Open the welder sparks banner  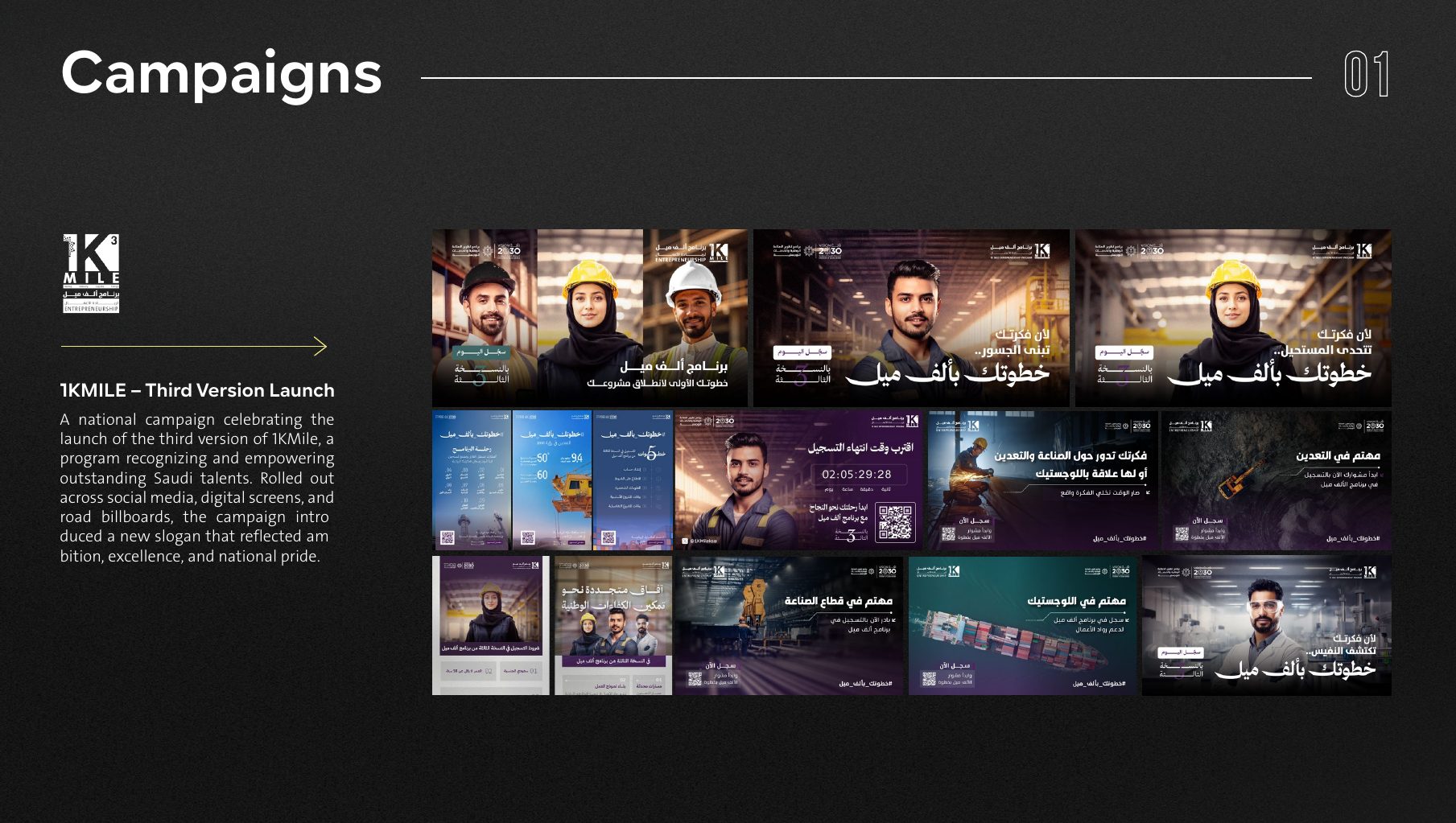pos(1042,480)
